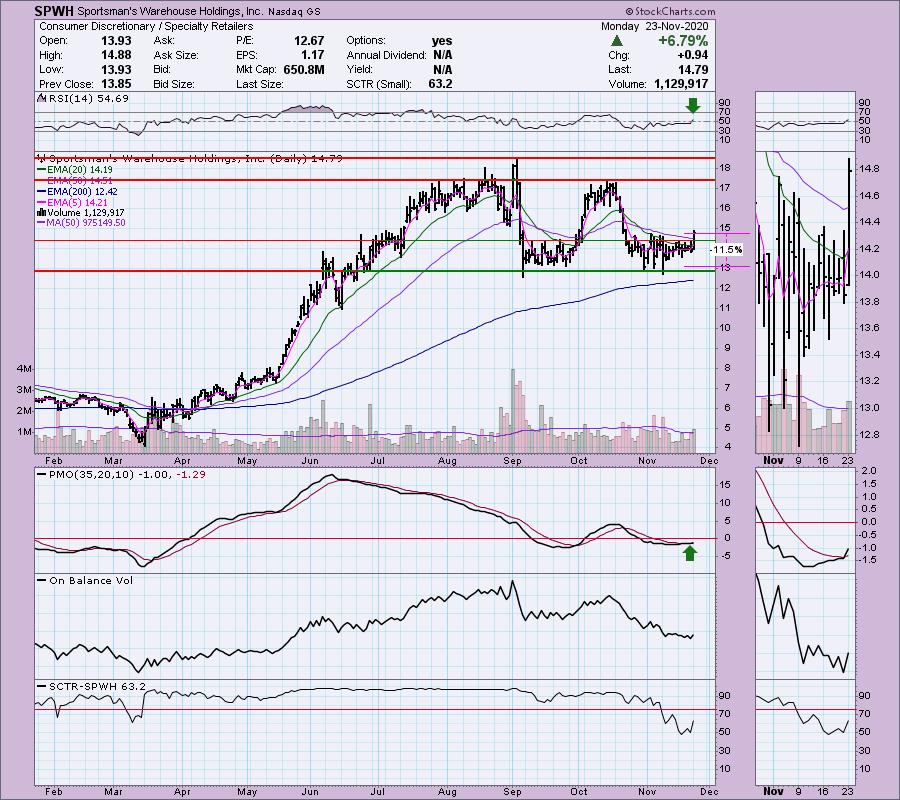Select the SPWH ticker symbol in the header
Image resolution: width=900 pixels, height=800 pixels.
[x=53, y=11]
